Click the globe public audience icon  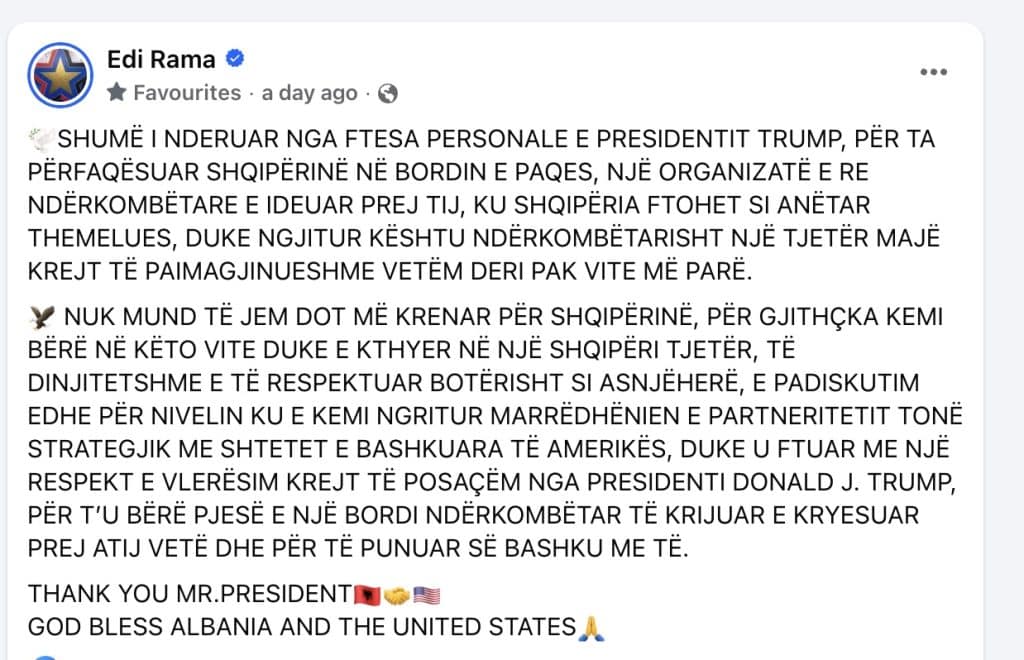click(x=388, y=93)
